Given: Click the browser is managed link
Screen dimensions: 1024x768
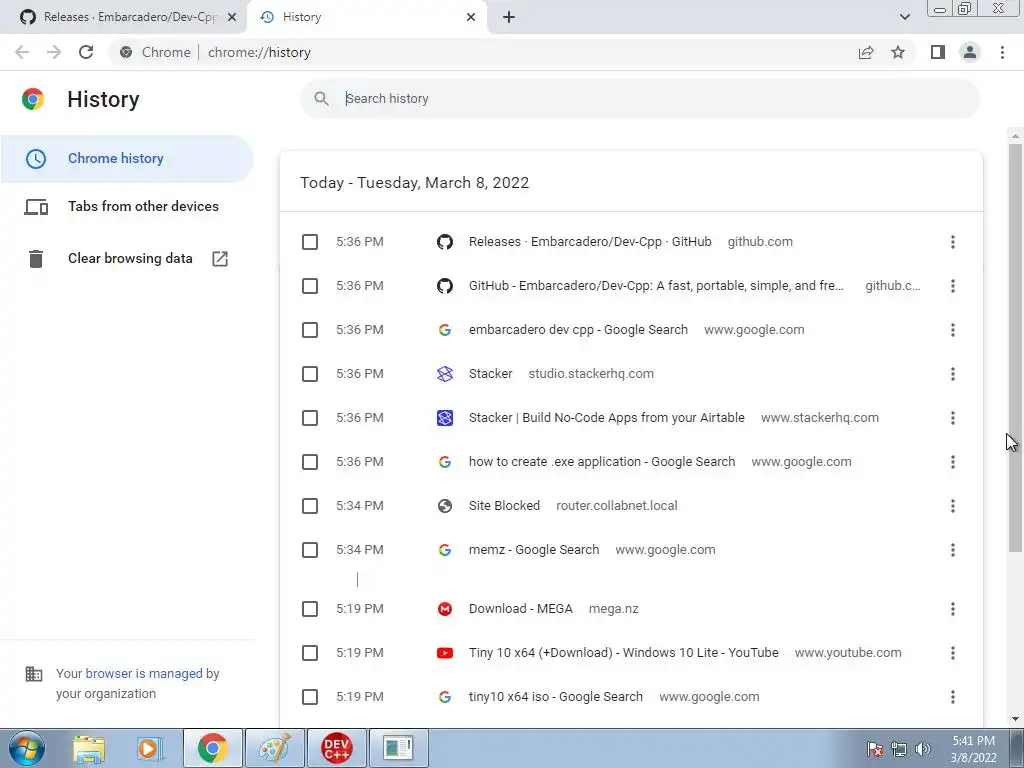Looking at the screenshot, I should coord(144,674).
